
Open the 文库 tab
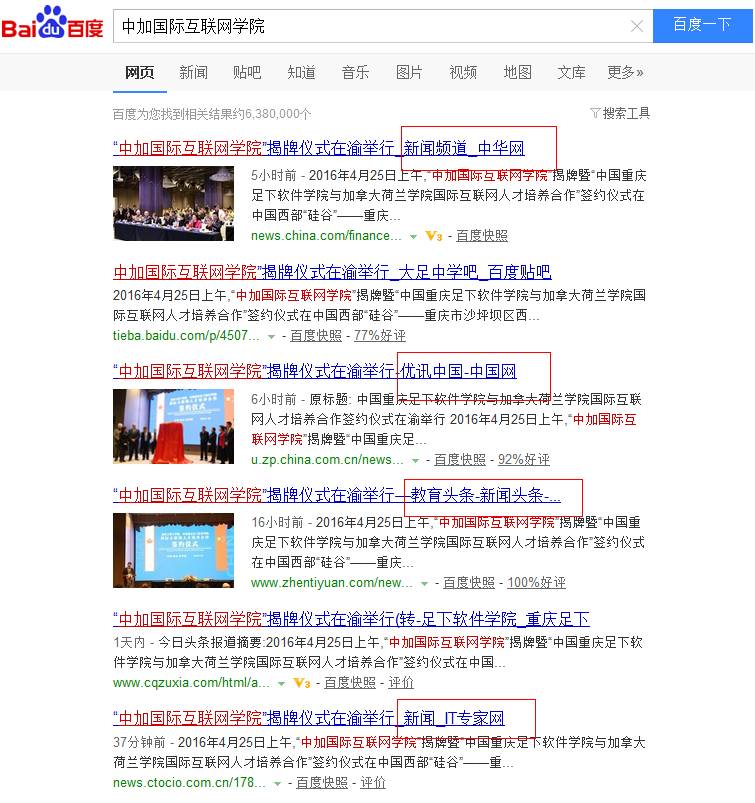(572, 73)
